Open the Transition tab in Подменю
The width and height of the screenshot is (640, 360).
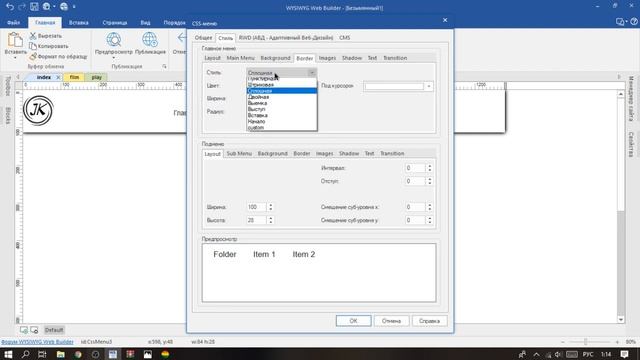click(392, 153)
